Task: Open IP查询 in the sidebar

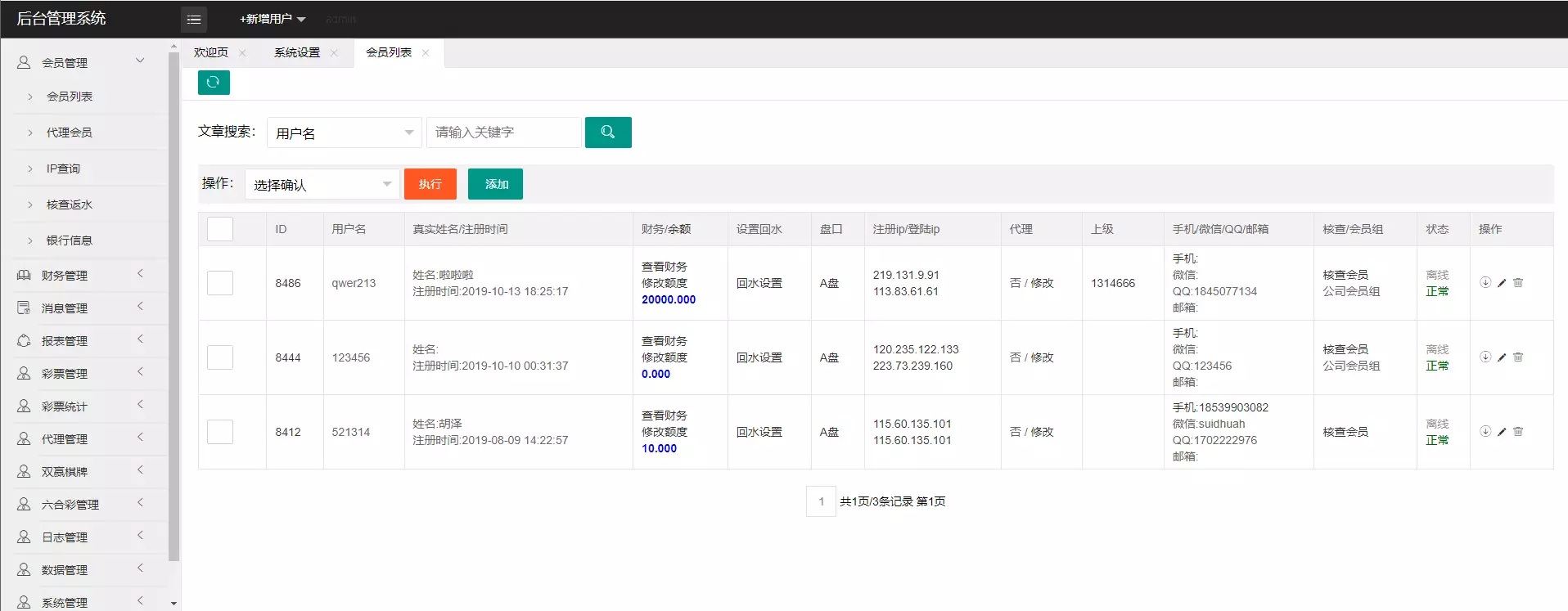Action: click(63, 168)
